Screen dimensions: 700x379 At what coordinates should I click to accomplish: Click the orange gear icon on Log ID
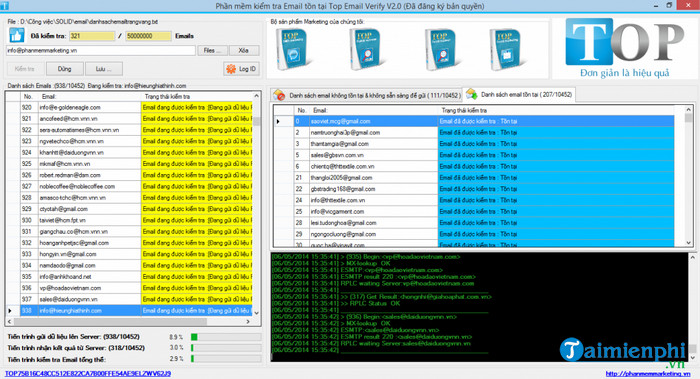[231, 69]
